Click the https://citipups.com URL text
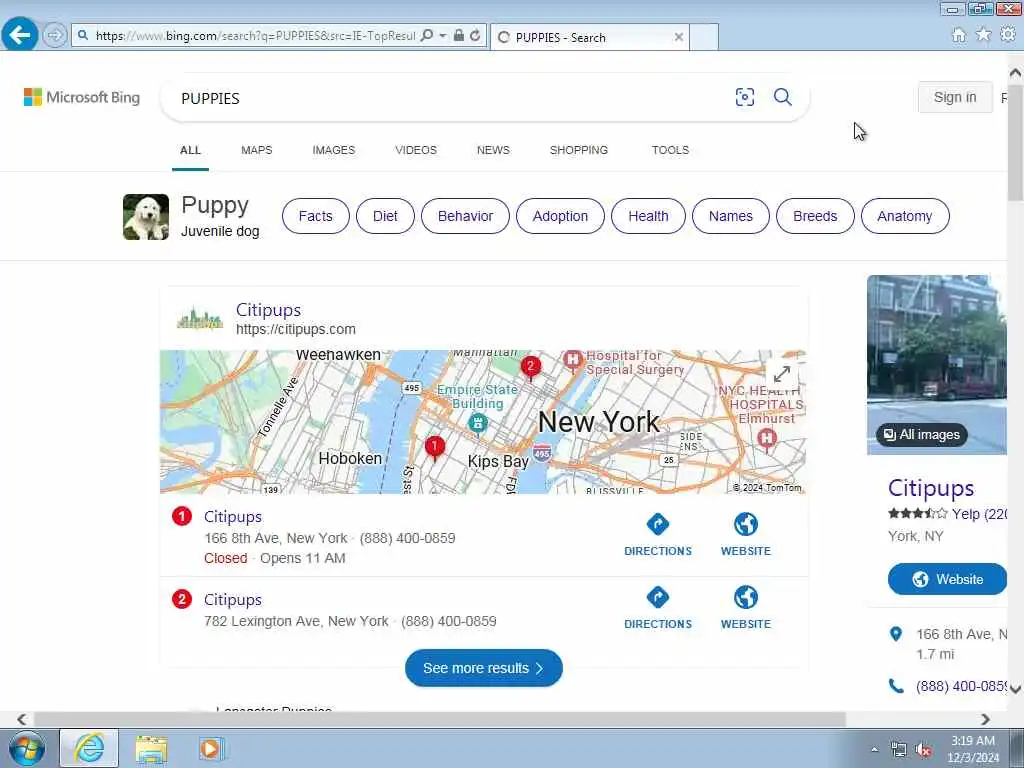Screen dimensions: 1024x768 click(296, 330)
